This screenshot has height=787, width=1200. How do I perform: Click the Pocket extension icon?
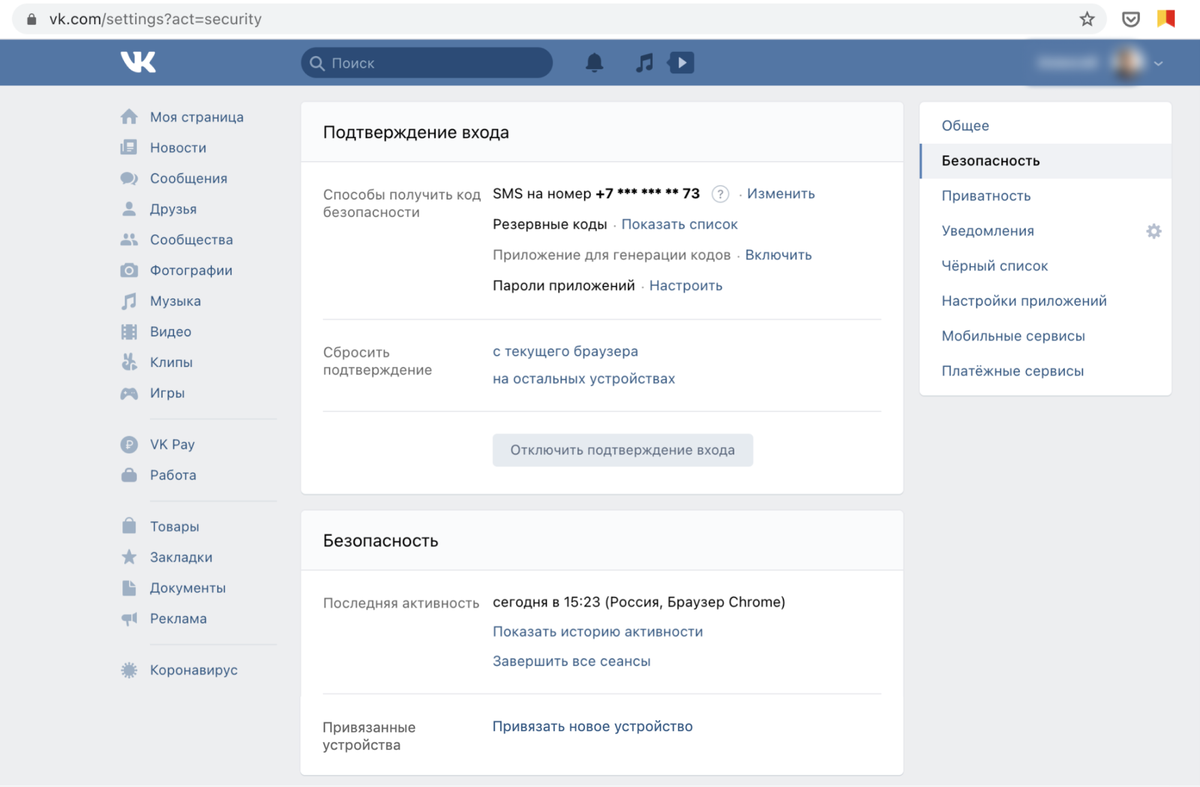tap(1130, 19)
